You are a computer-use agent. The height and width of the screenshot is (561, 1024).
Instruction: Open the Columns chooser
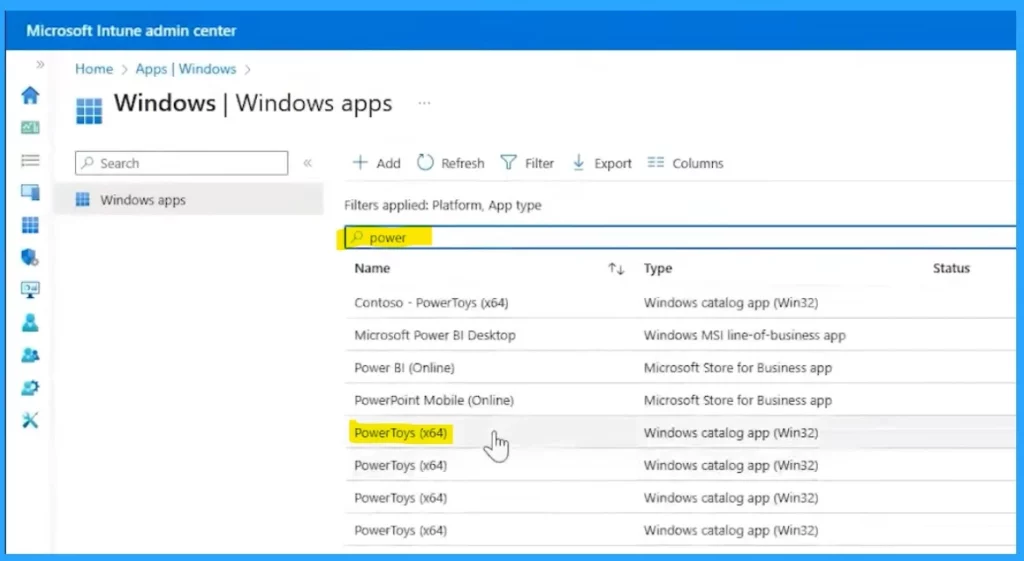[x=685, y=163]
